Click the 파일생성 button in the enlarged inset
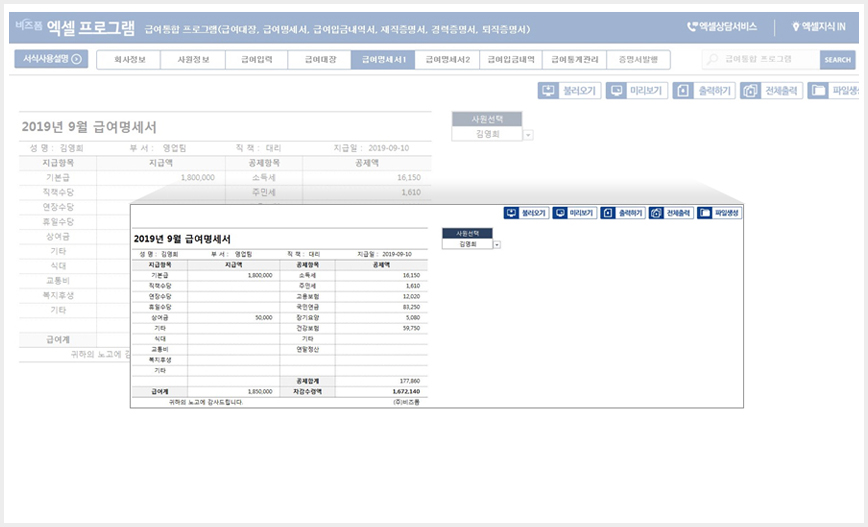The width and height of the screenshot is (868, 527). (719, 213)
